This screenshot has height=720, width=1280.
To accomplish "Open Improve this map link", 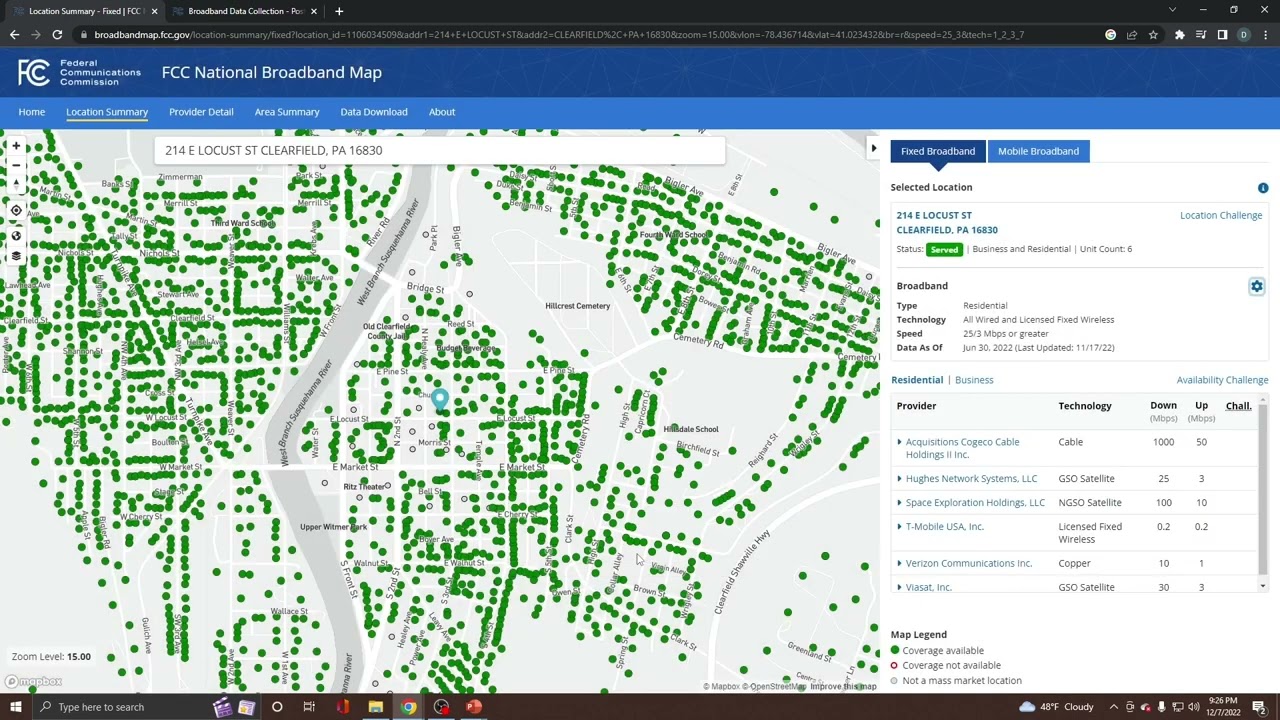I will pyautogui.click(x=843, y=687).
